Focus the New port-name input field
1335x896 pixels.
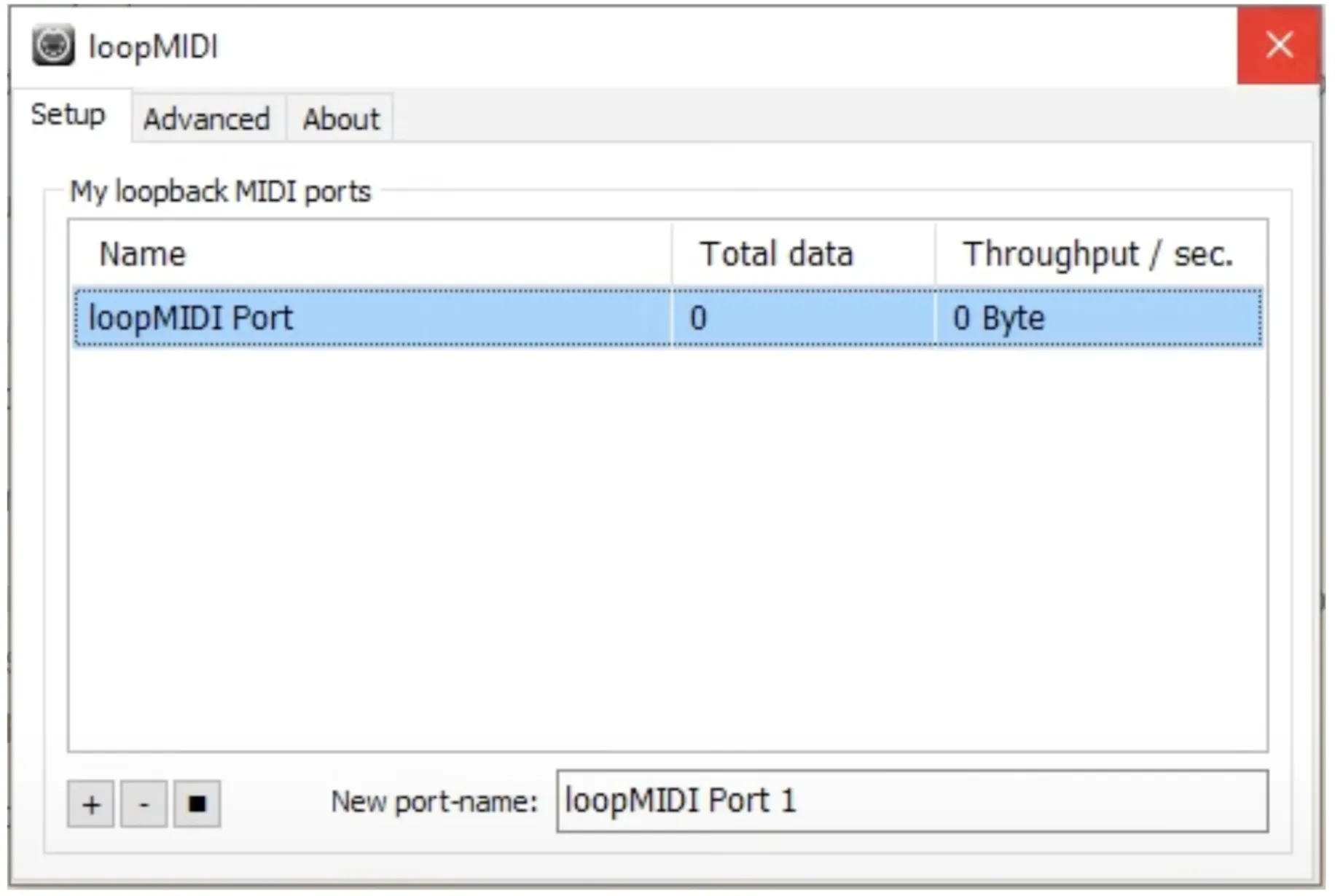(912, 801)
